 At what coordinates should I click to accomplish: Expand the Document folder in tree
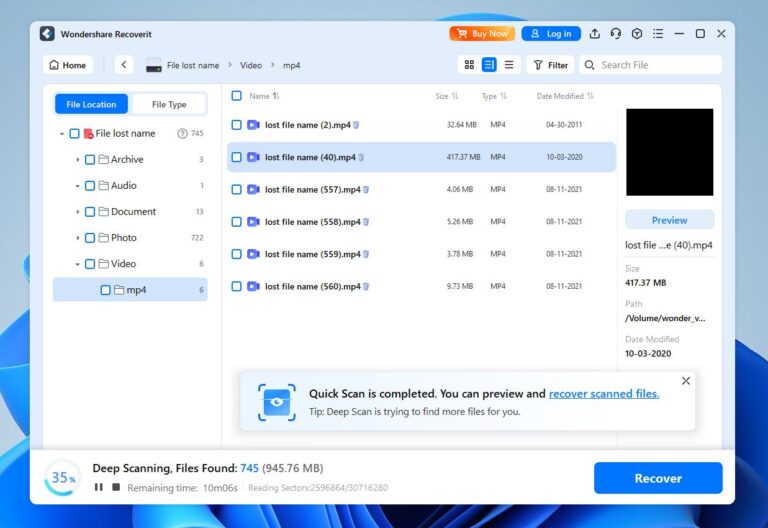point(78,212)
